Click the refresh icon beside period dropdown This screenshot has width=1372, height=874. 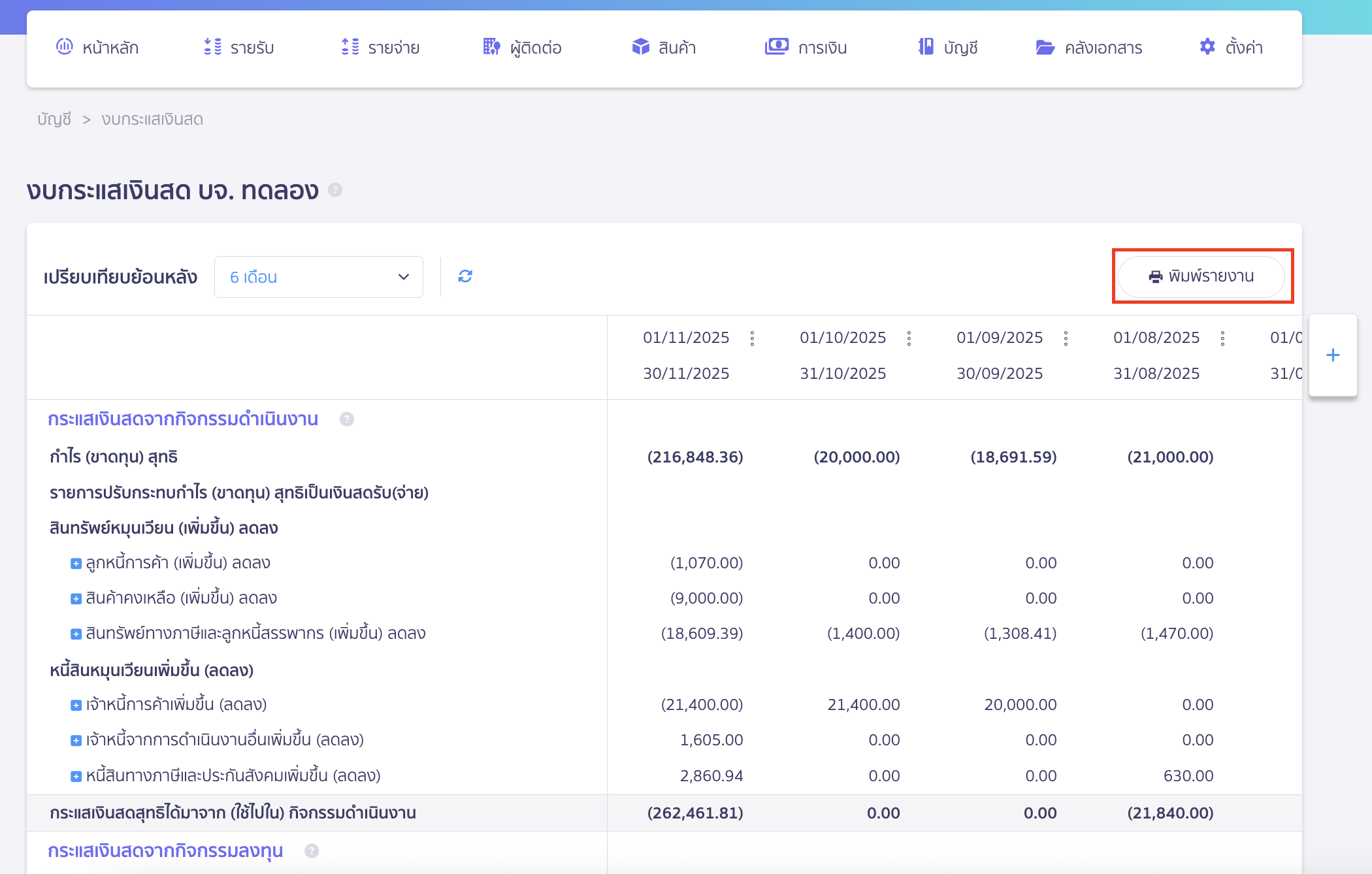pos(465,276)
